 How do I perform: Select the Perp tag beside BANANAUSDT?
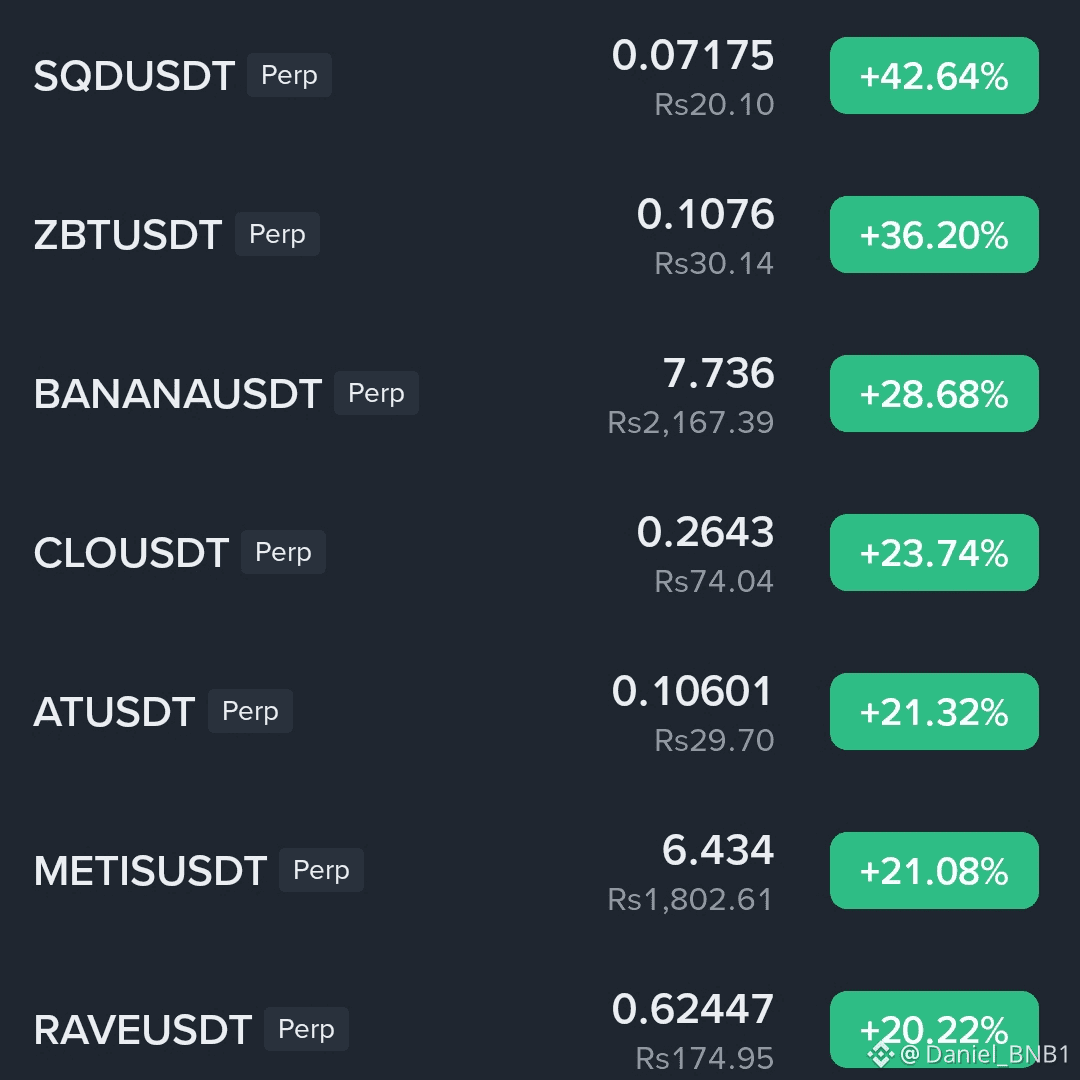pyautogui.click(x=376, y=393)
